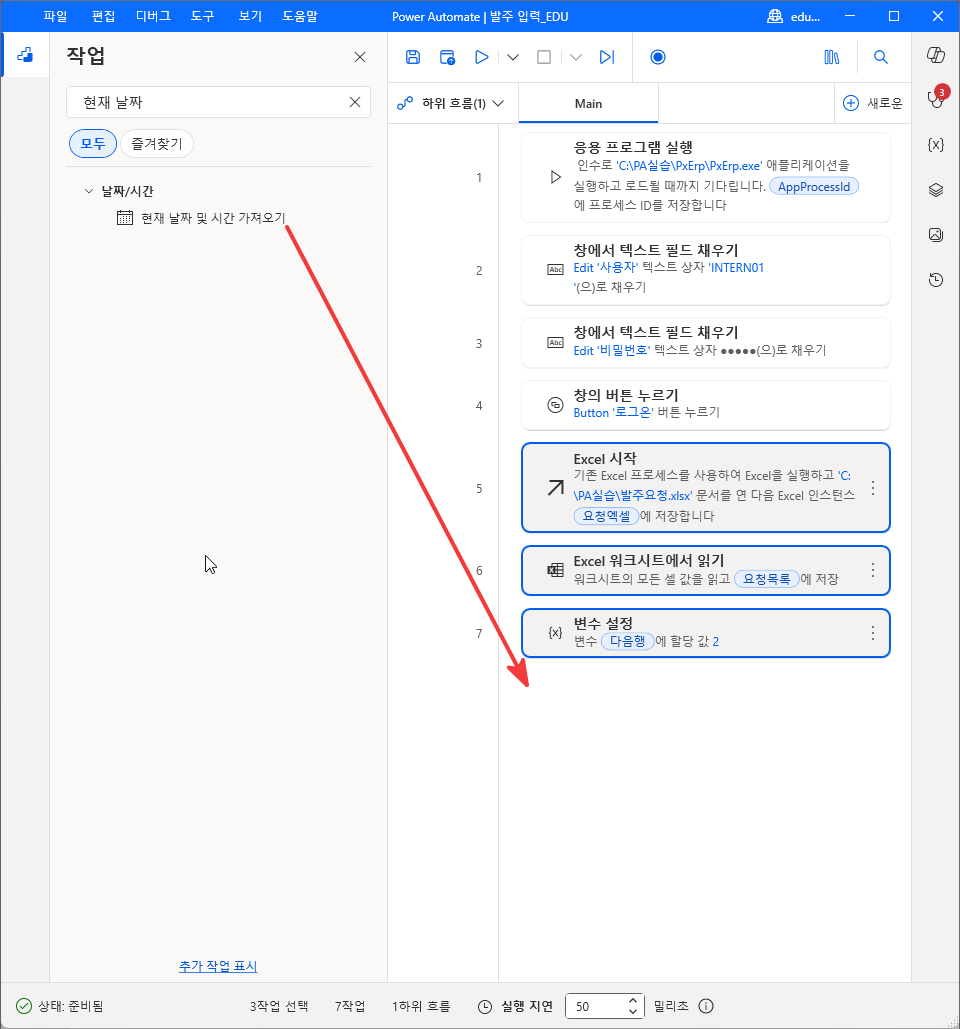Select the 창의 버튼 누르기 action
Image resolution: width=960 pixels, height=1029 pixels.
click(x=705, y=405)
